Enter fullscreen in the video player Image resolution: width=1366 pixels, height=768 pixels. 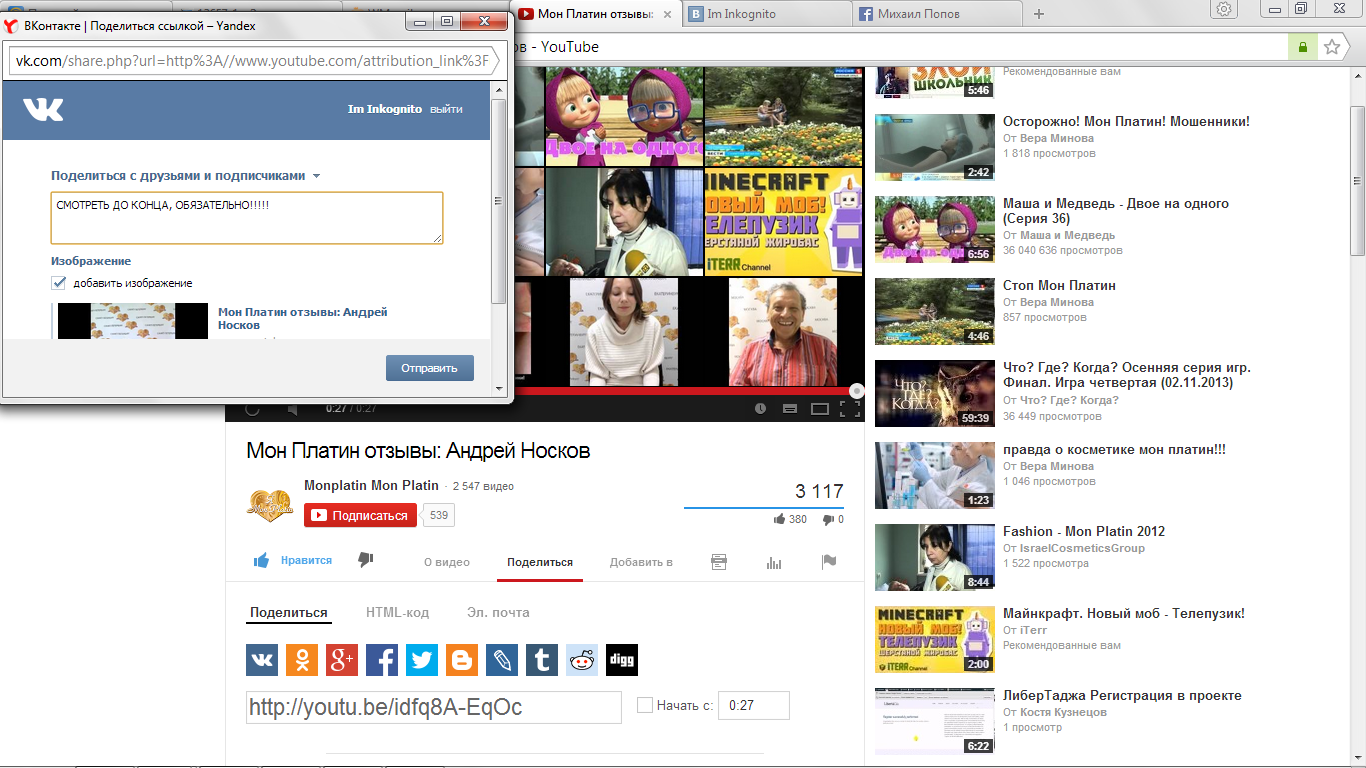click(x=850, y=409)
